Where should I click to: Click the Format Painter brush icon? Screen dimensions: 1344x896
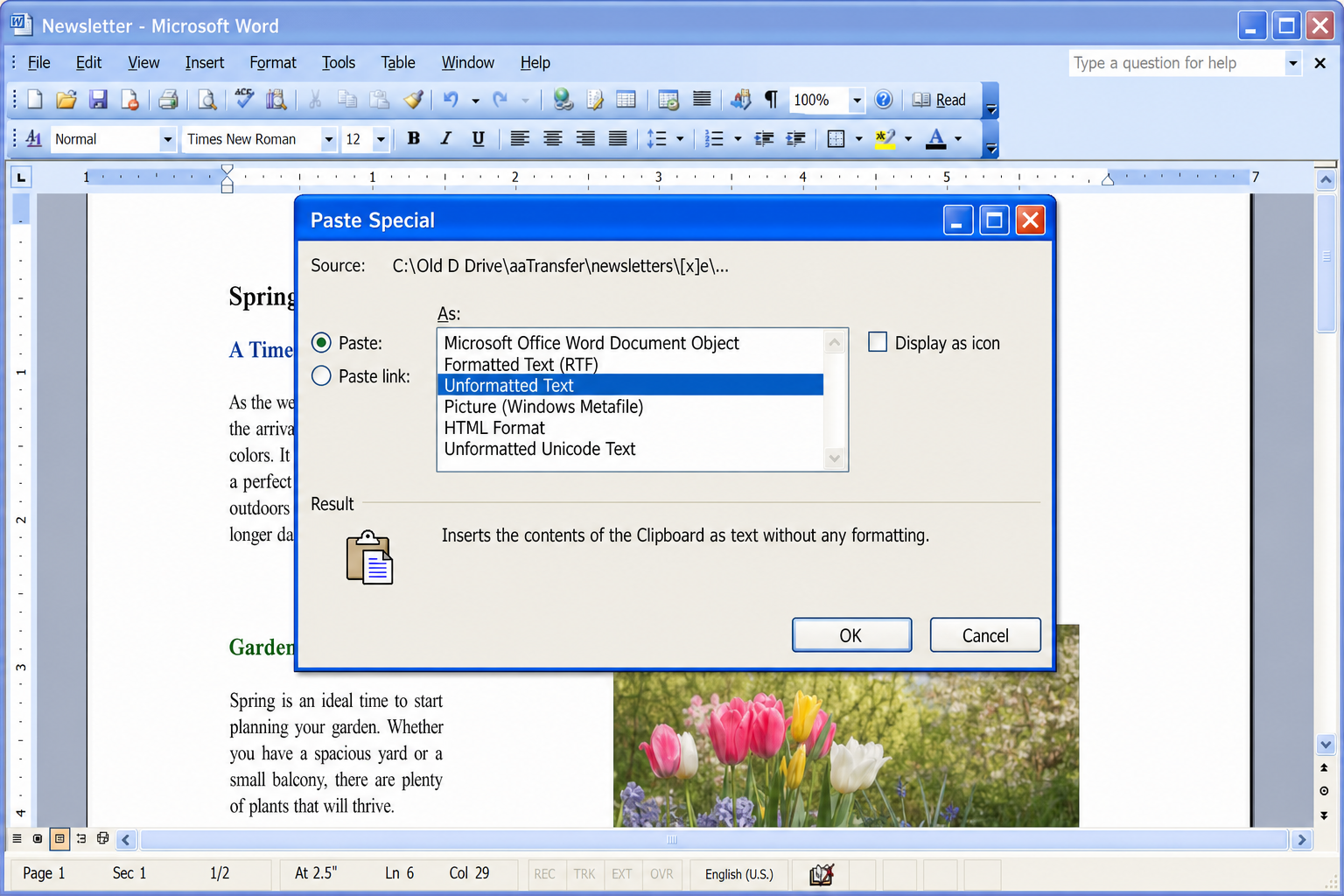click(x=413, y=100)
